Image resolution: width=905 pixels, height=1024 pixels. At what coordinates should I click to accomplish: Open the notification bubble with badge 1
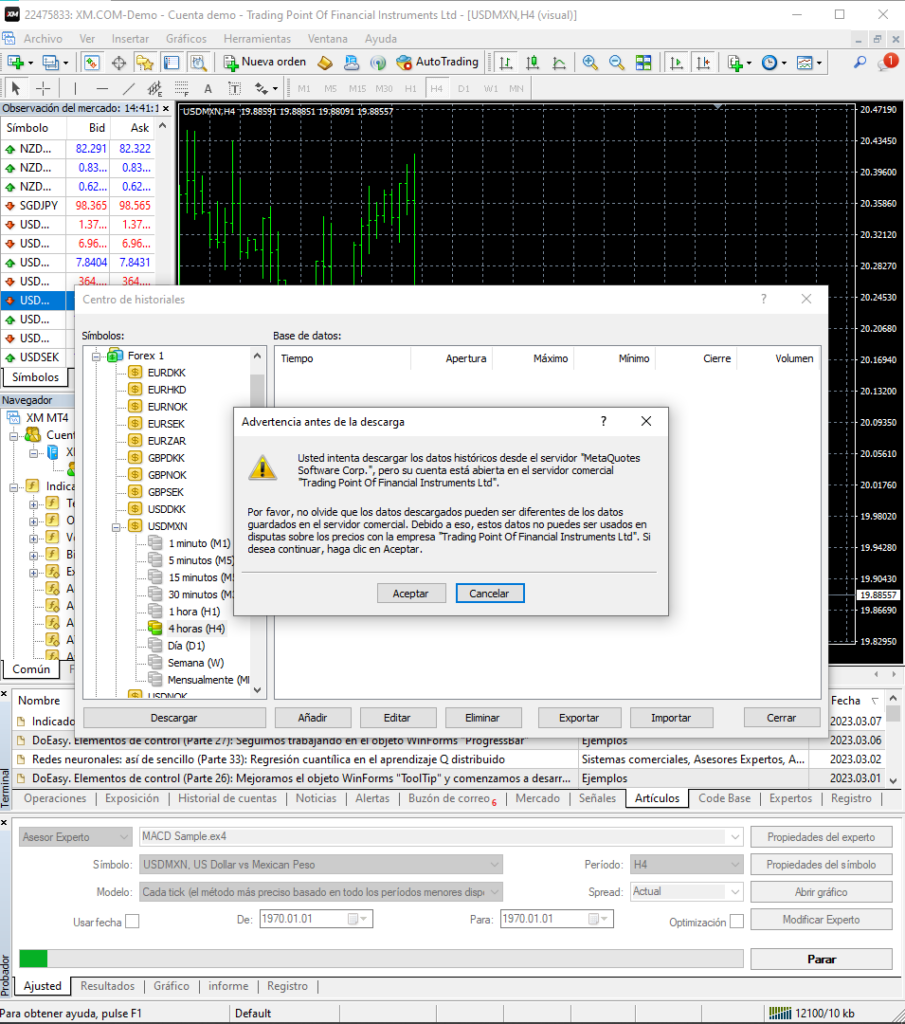pyautogui.click(x=888, y=62)
